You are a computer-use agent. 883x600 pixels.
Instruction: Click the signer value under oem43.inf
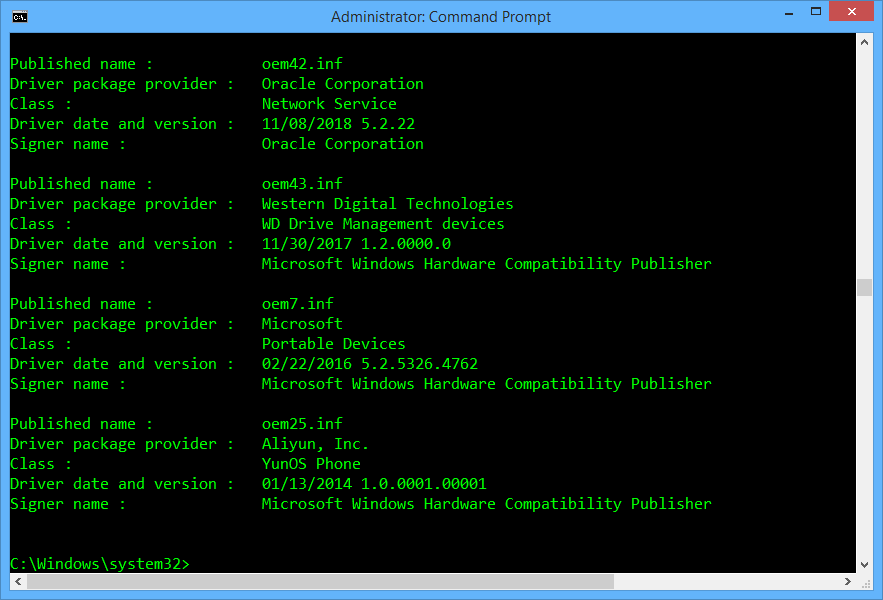487,264
